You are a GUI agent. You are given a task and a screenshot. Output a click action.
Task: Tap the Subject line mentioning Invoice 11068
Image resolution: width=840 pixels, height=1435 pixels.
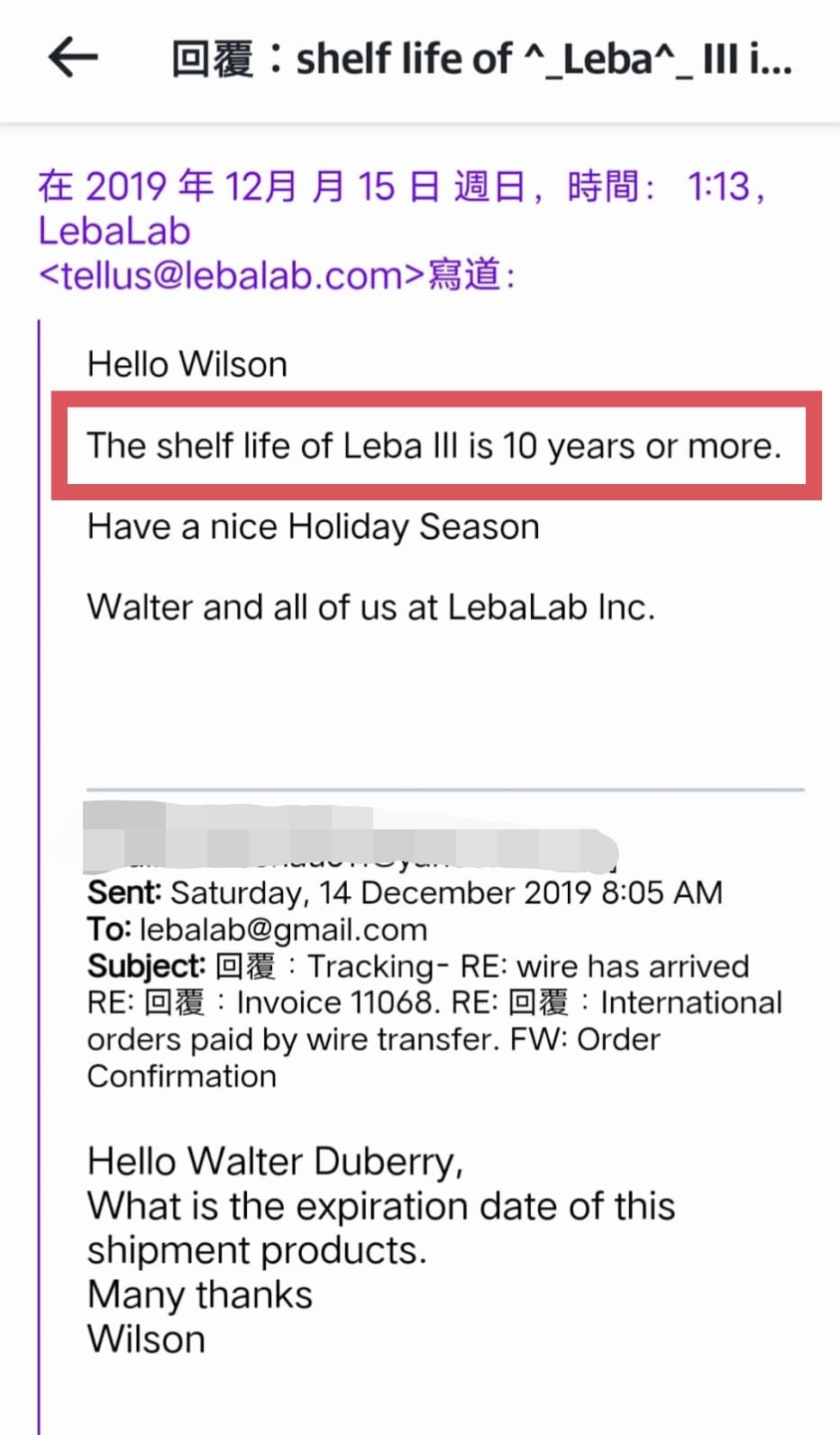434,1020
